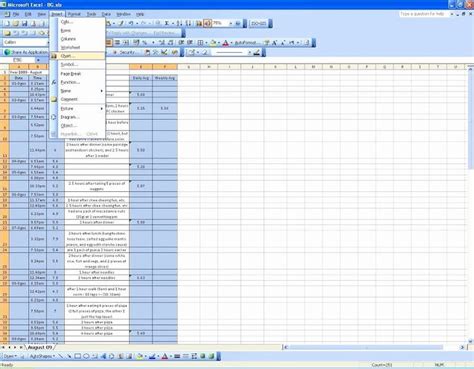
Task: Click the Line Style icon in Drawing toolbar
Action: 177,356
